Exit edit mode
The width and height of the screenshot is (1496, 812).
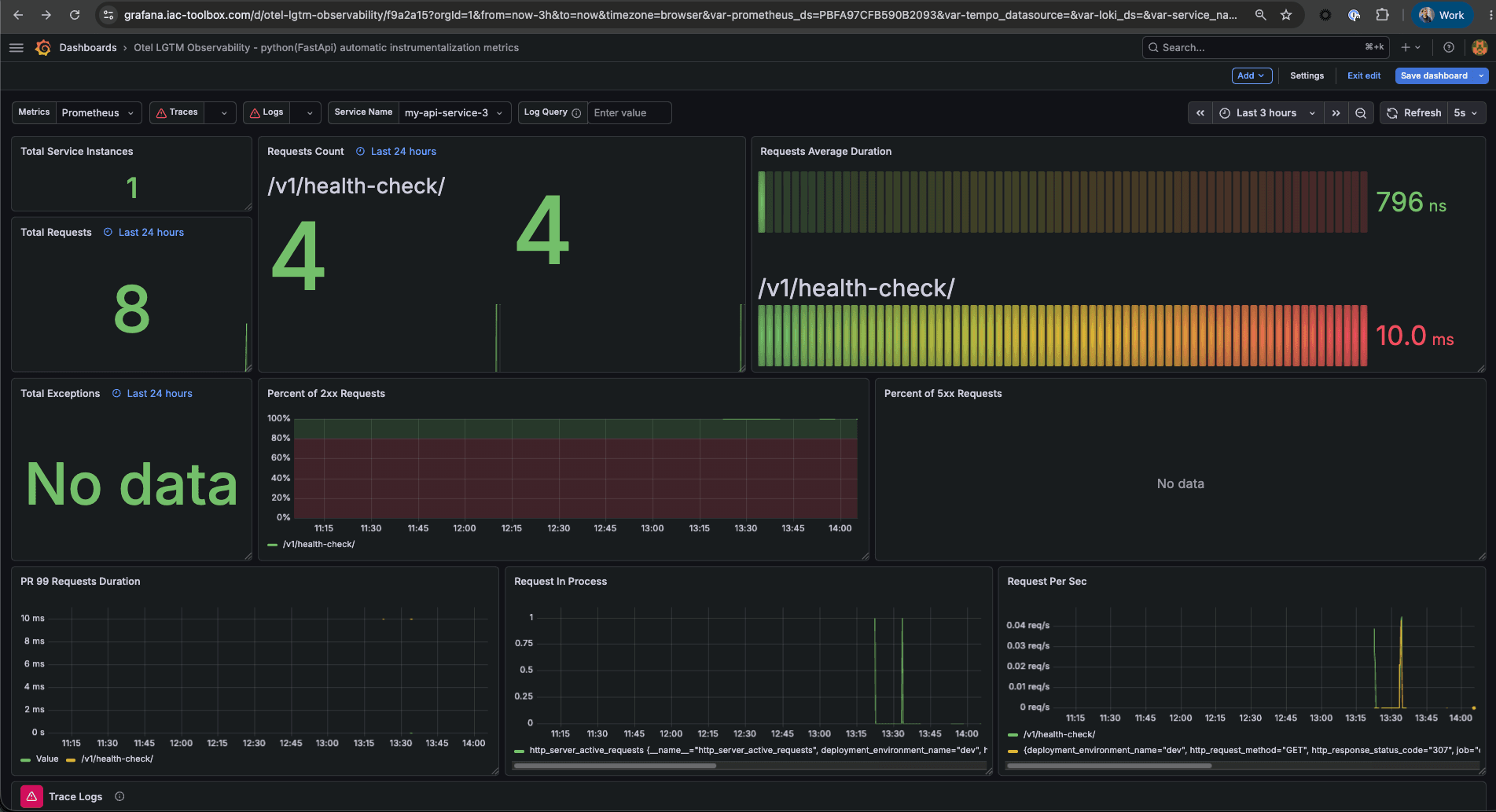coord(1364,76)
